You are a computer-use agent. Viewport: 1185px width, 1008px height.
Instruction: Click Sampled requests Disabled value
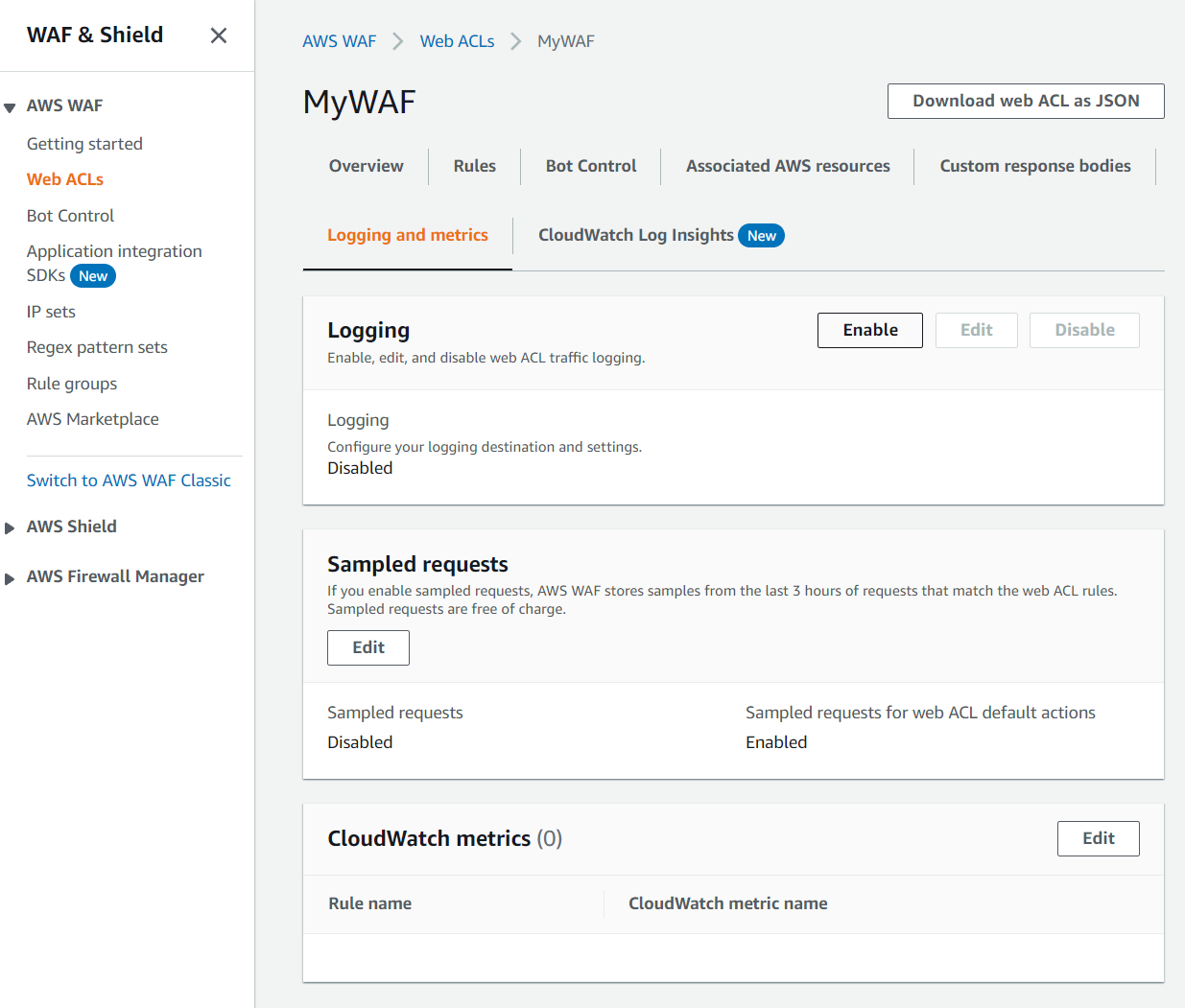pyautogui.click(x=360, y=742)
